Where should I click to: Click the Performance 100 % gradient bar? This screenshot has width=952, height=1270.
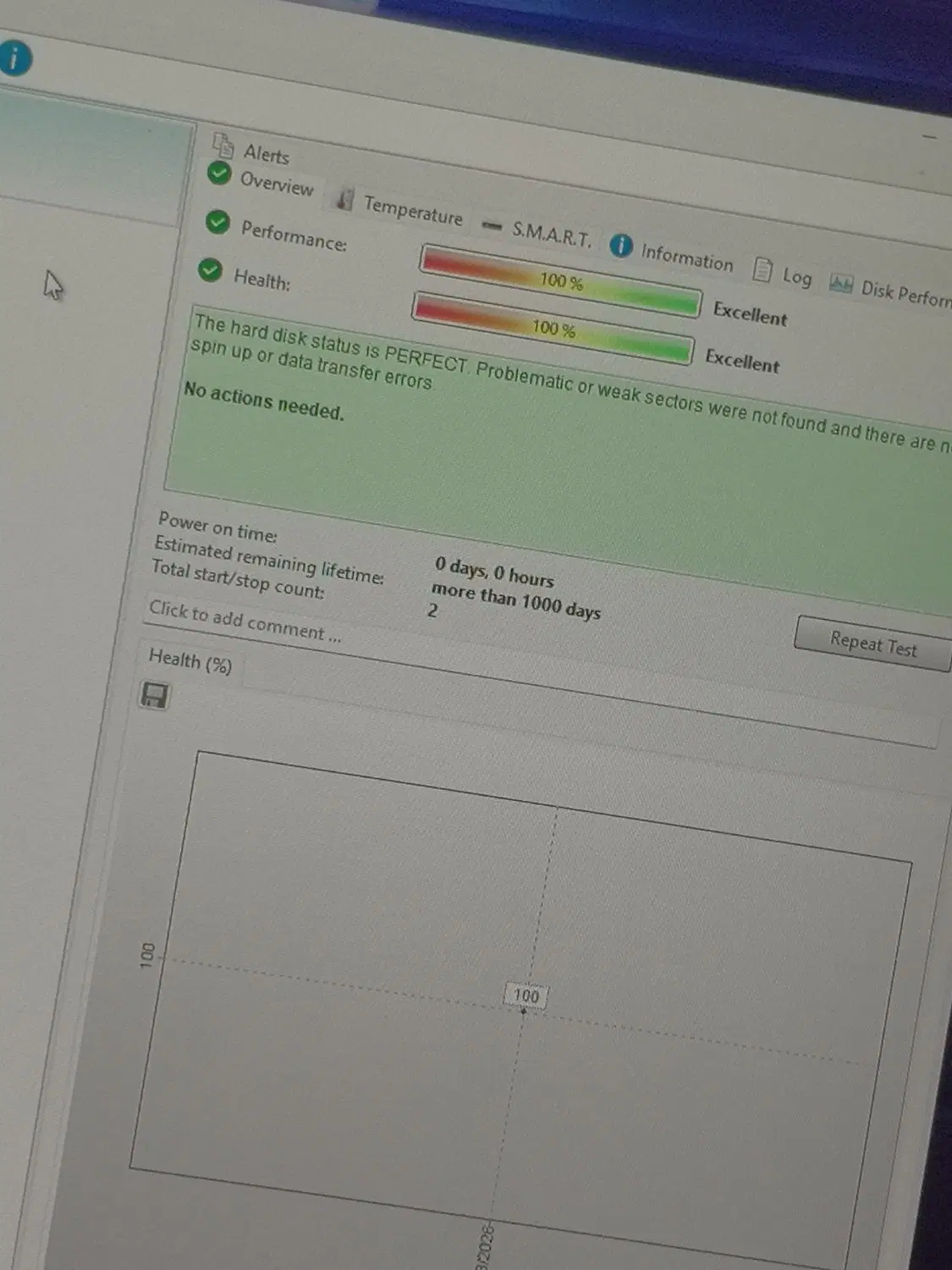(x=560, y=280)
